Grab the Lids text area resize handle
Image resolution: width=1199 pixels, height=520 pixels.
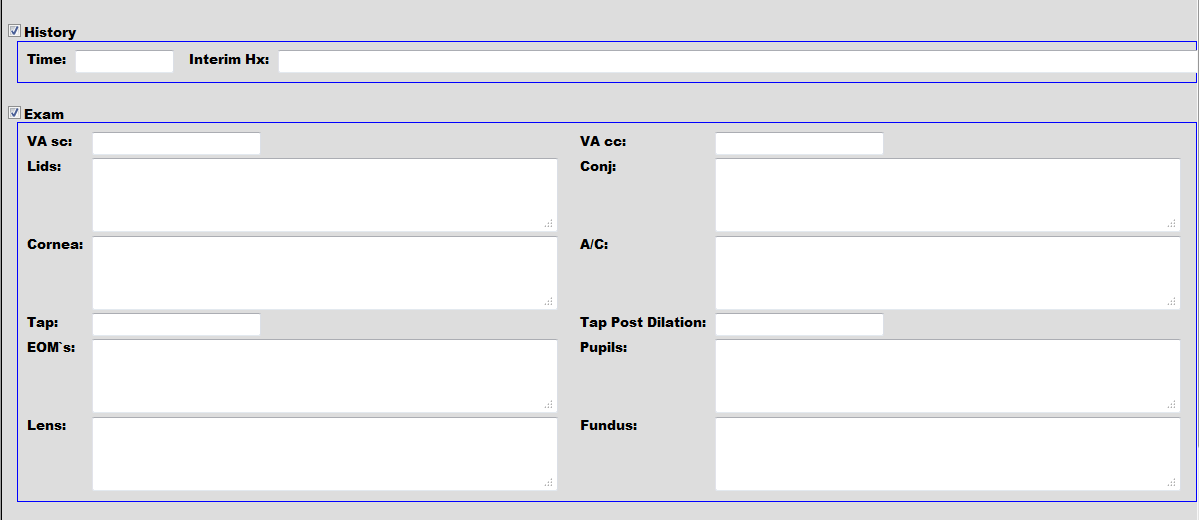549,224
